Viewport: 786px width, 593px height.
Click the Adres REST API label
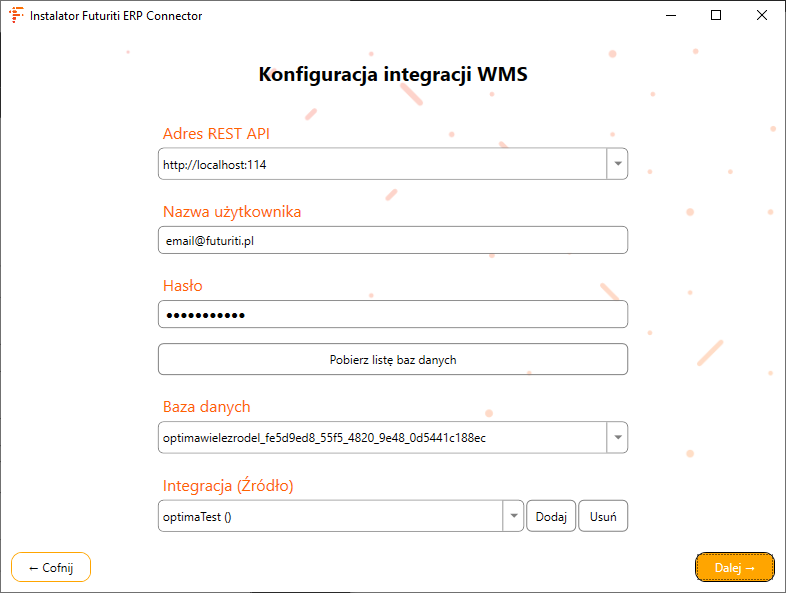coord(216,134)
